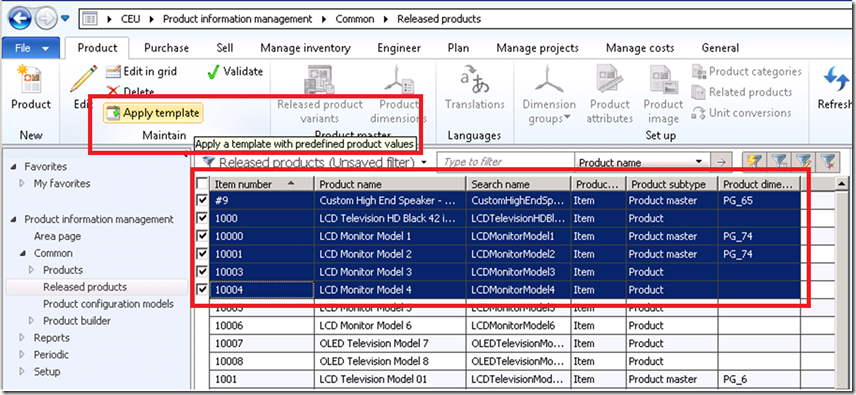Click grid scrollbar up arrow
This screenshot has height=395, width=856.
(x=841, y=184)
